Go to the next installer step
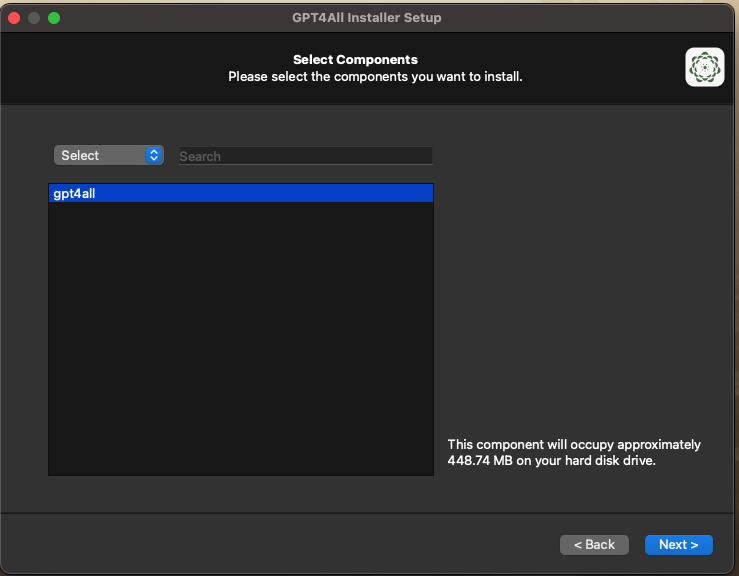 pyautogui.click(x=678, y=544)
